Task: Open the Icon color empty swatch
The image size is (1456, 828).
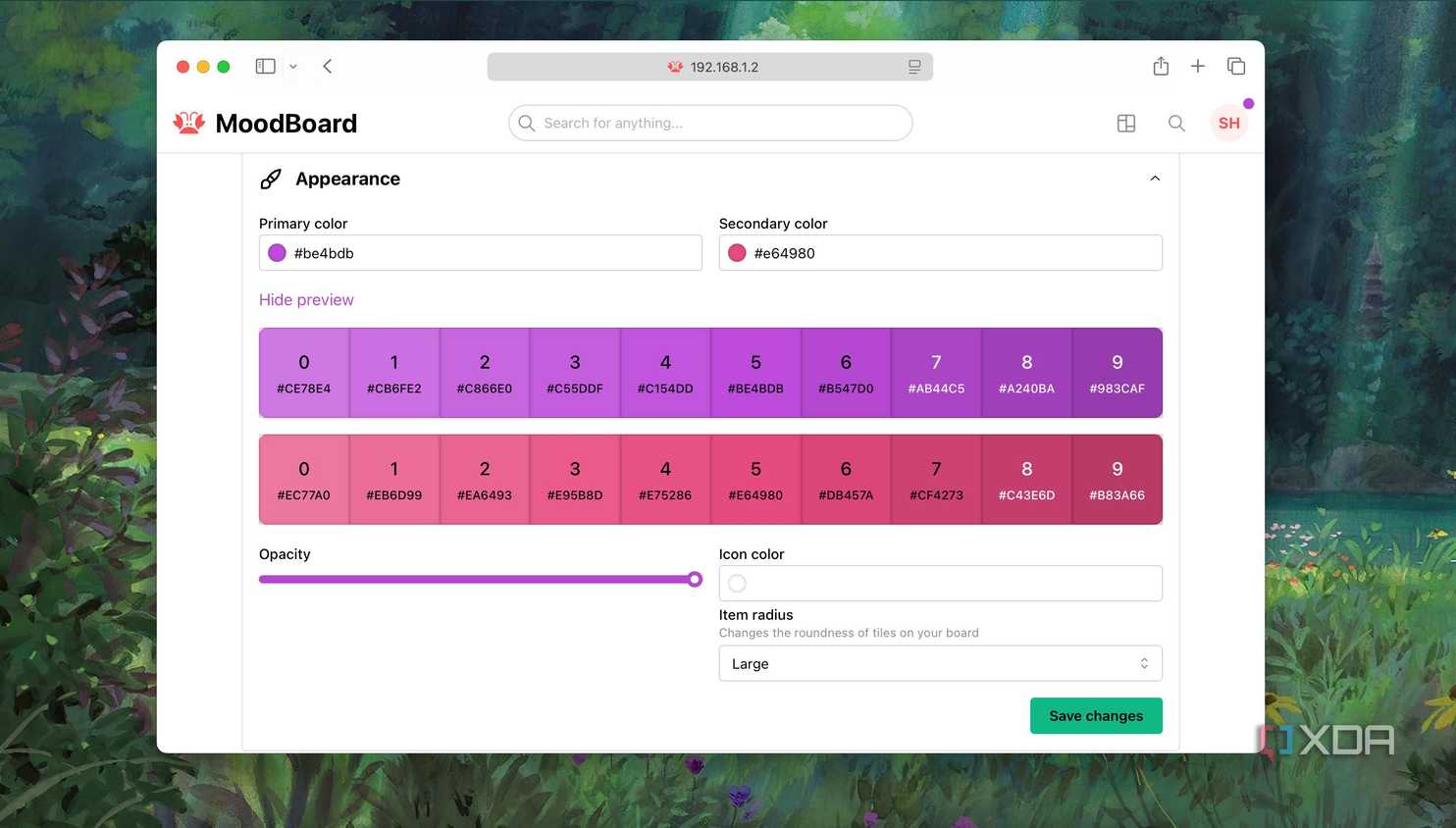Action: coord(737,584)
